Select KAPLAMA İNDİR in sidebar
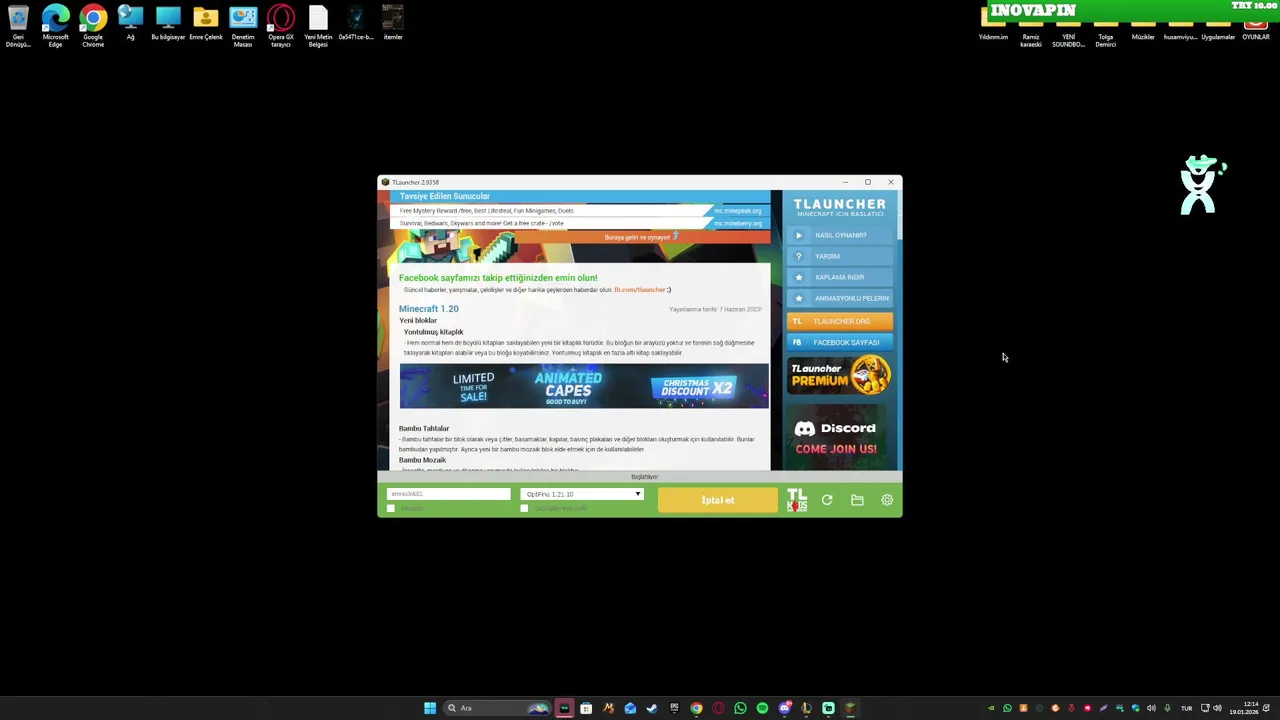This screenshot has width=1280, height=720. 840,277
